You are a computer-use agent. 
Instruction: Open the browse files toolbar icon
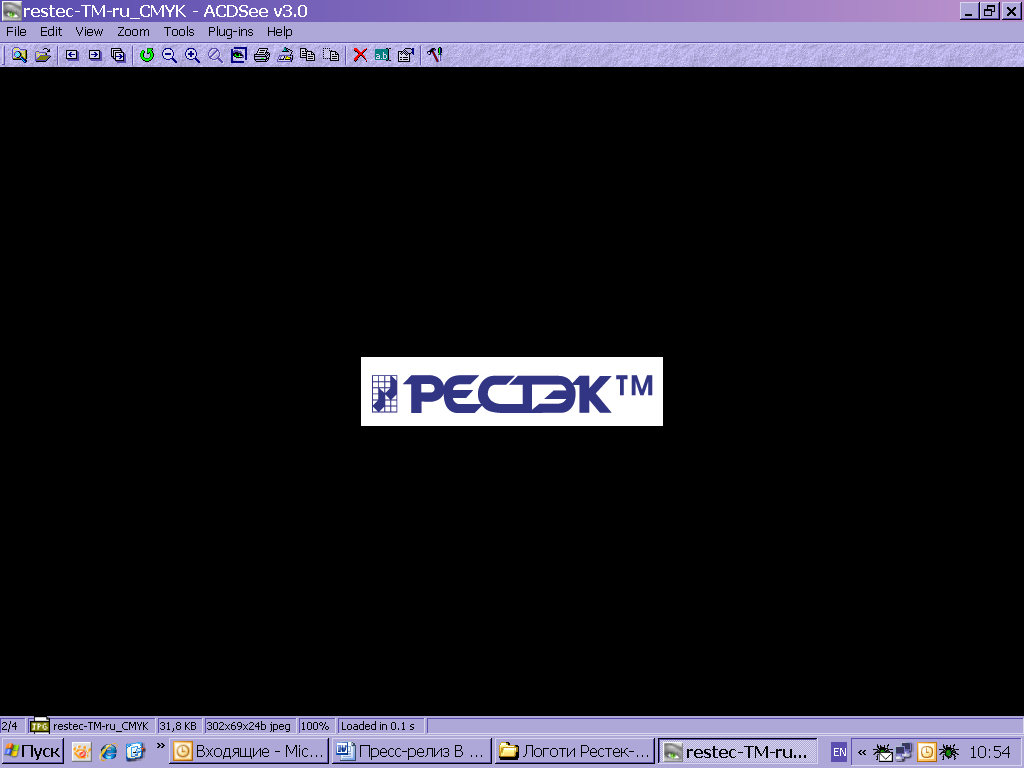pyautogui.click(x=19, y=56)
